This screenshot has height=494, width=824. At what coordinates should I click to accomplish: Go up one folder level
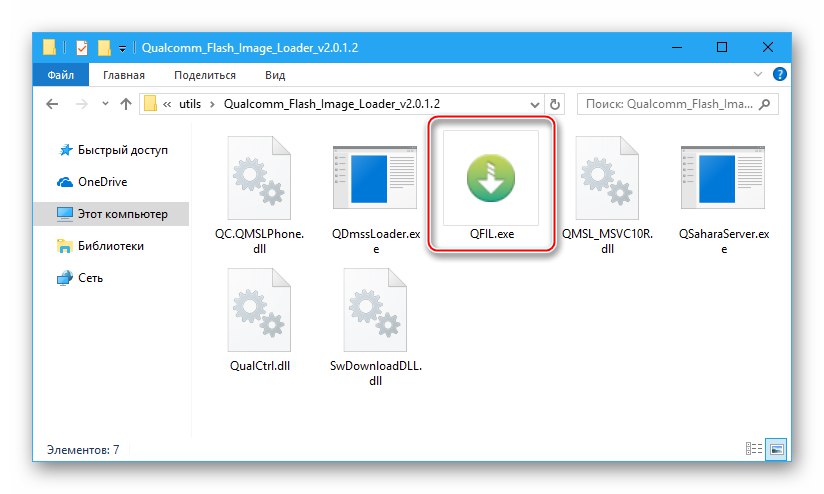pos(126,104)
